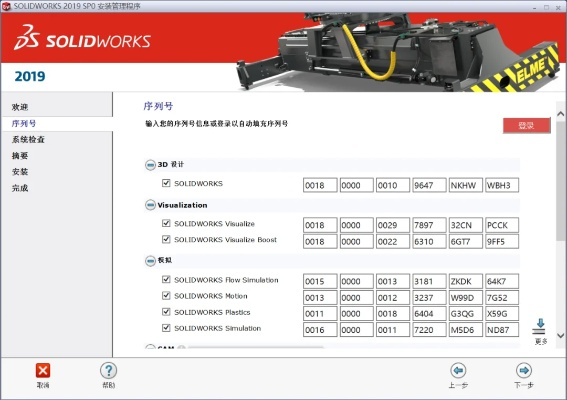The height and width of the screenshot is (400, 567).
Task: Click Plastics serial field X59G
Action: click(502, 314)
